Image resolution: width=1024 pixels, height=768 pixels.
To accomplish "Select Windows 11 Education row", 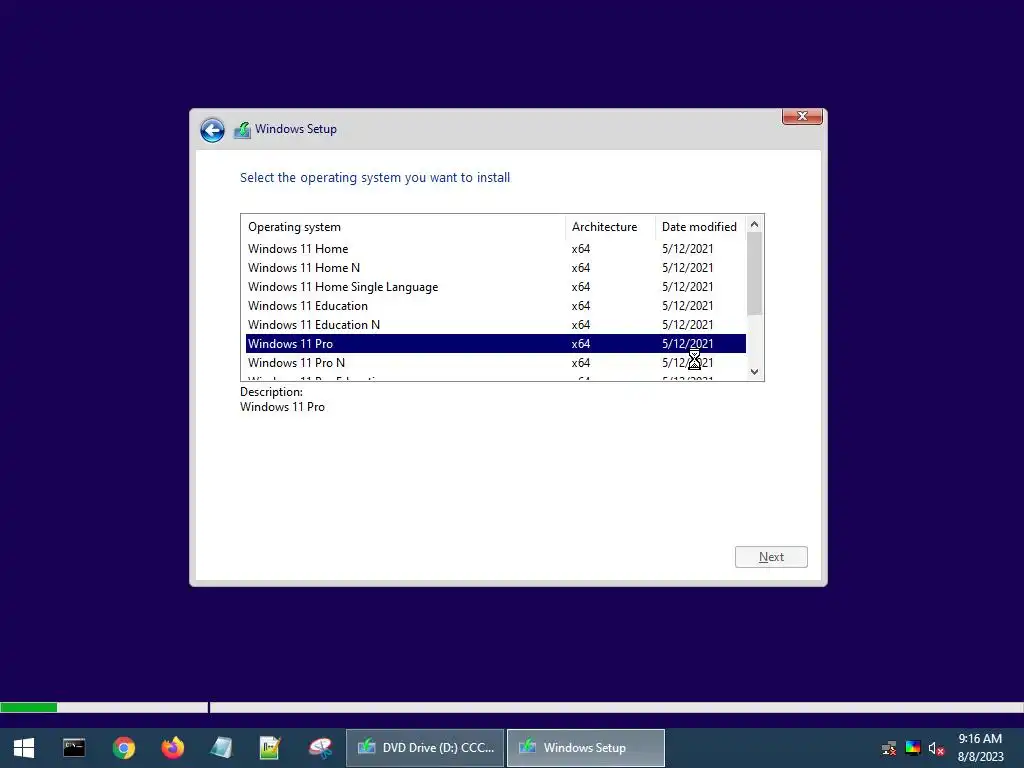I will pyautogui.click(x=496, y=306).
